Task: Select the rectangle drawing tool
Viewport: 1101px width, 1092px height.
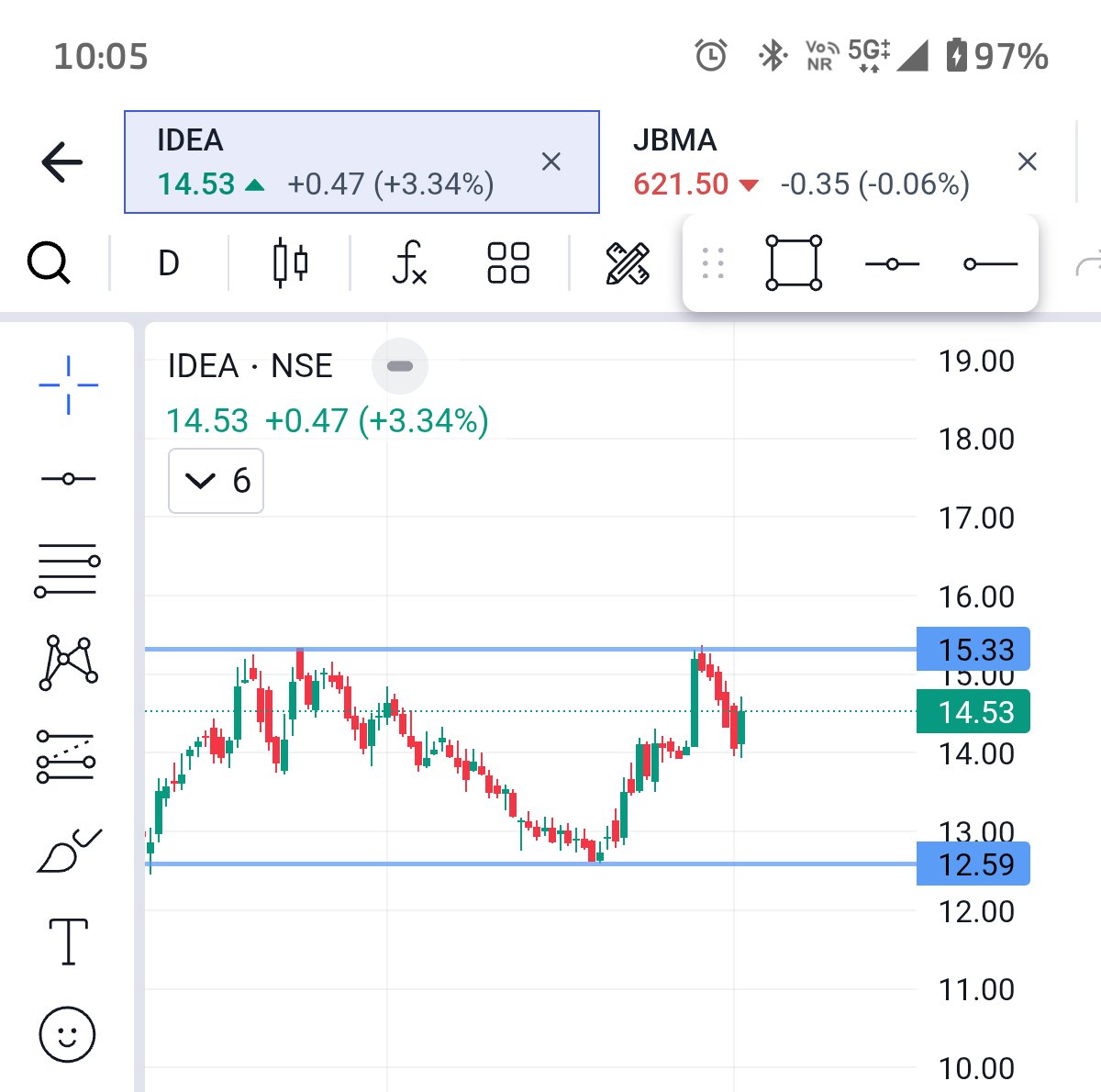Action: [x=794, y=263]
